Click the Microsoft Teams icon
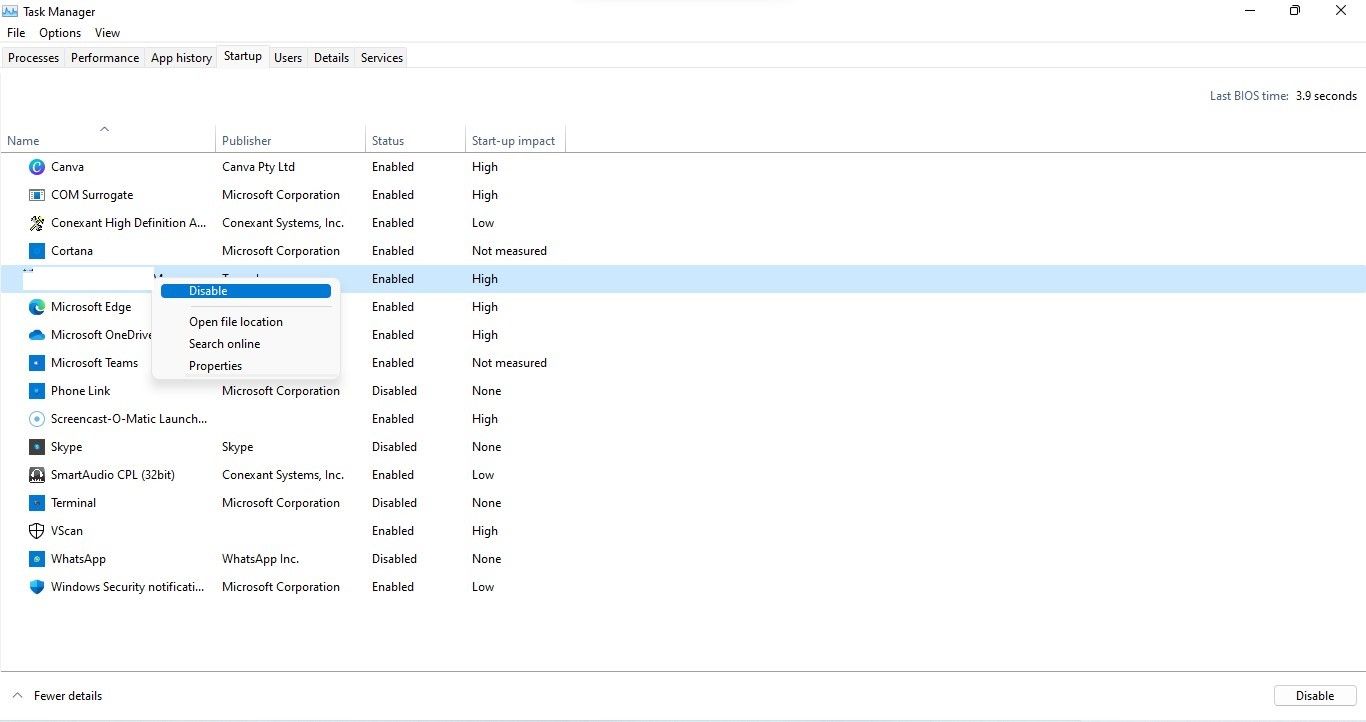 pyautogui.click(x=37, y=363)
